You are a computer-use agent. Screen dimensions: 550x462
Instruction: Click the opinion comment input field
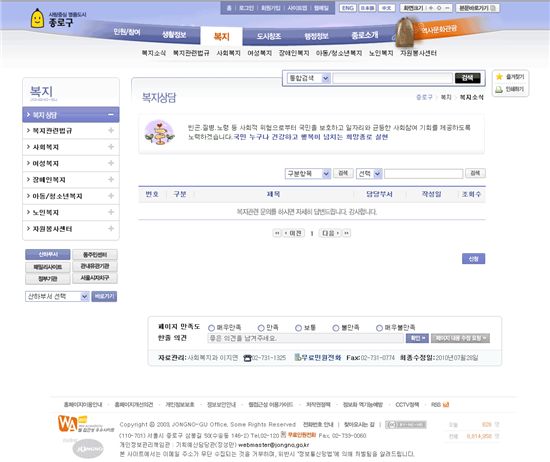306,338
